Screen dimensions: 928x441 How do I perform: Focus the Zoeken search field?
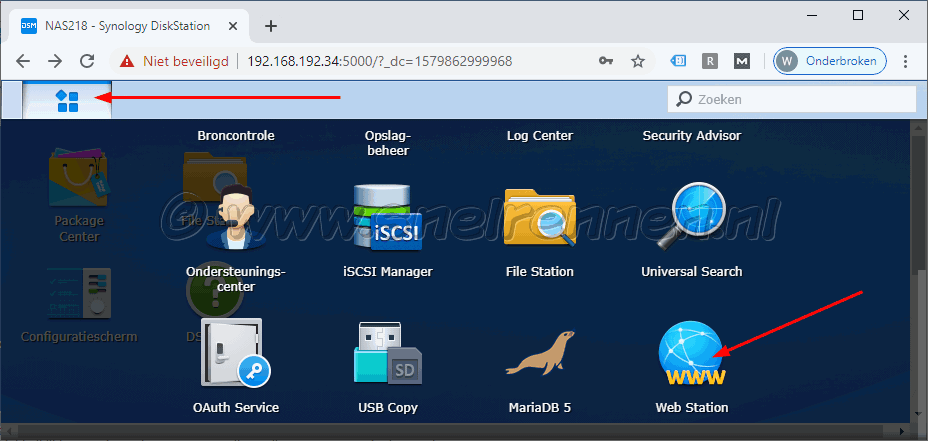pyautogui.click(x=792, y=99)
